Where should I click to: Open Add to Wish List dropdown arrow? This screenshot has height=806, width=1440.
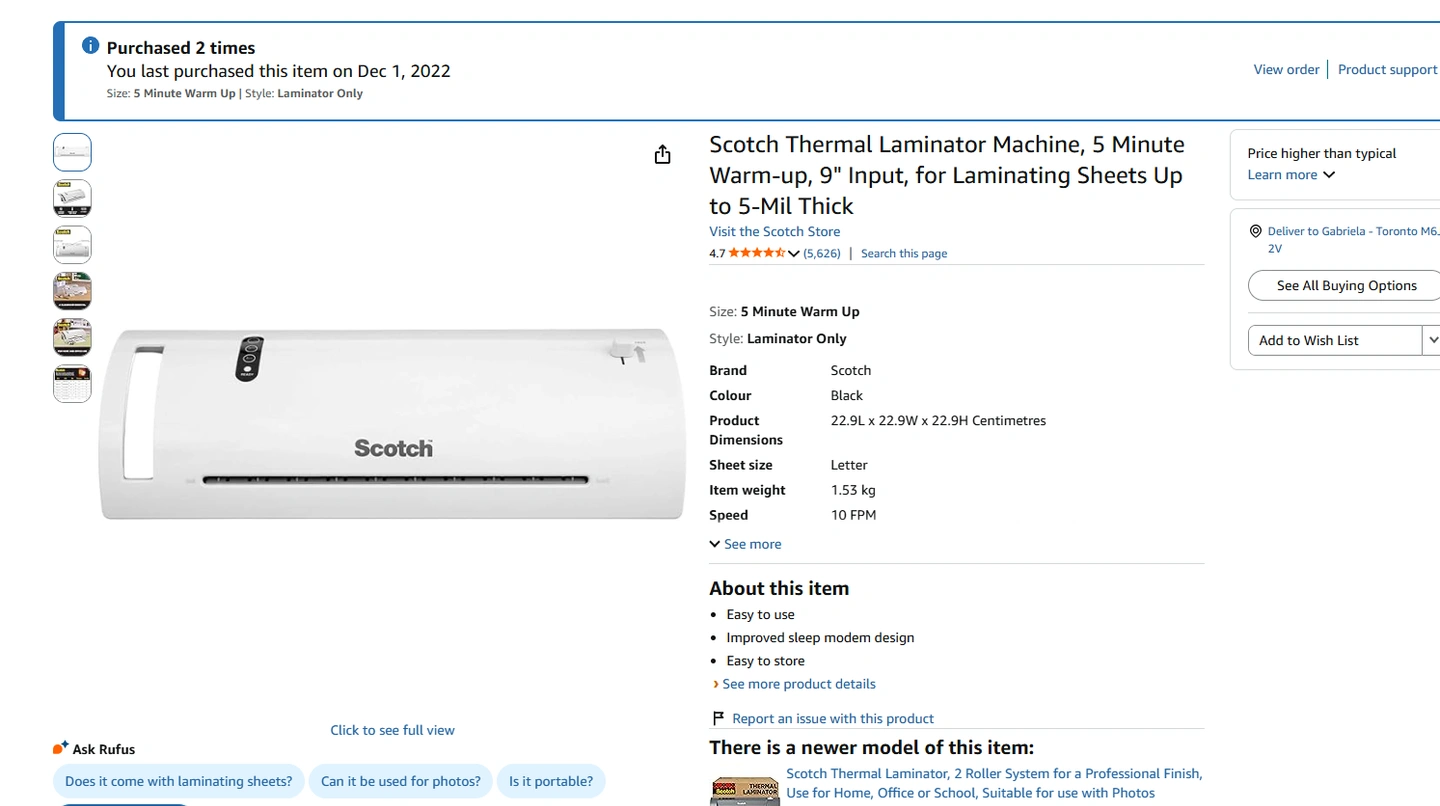tap(1432, 340)
